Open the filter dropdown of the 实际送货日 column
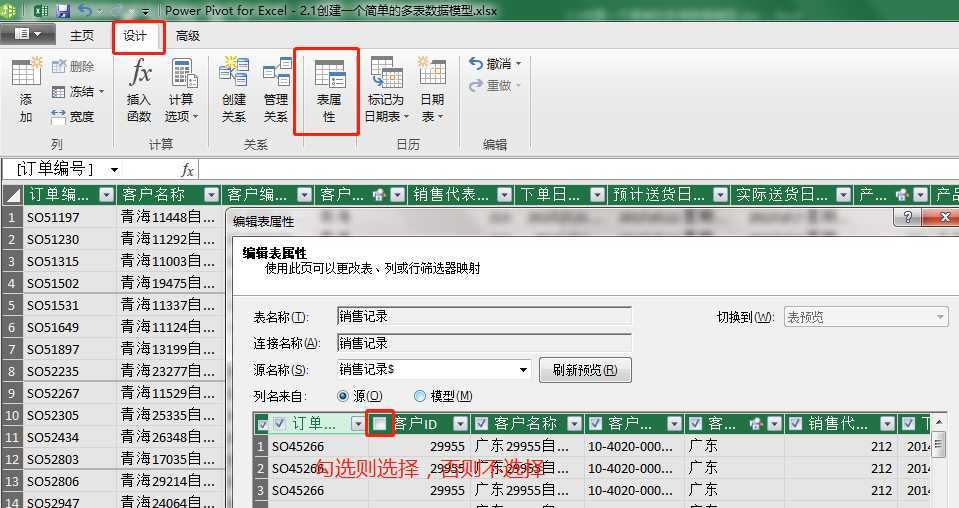This screenshot has width=959, height=508. pos(844,195)
